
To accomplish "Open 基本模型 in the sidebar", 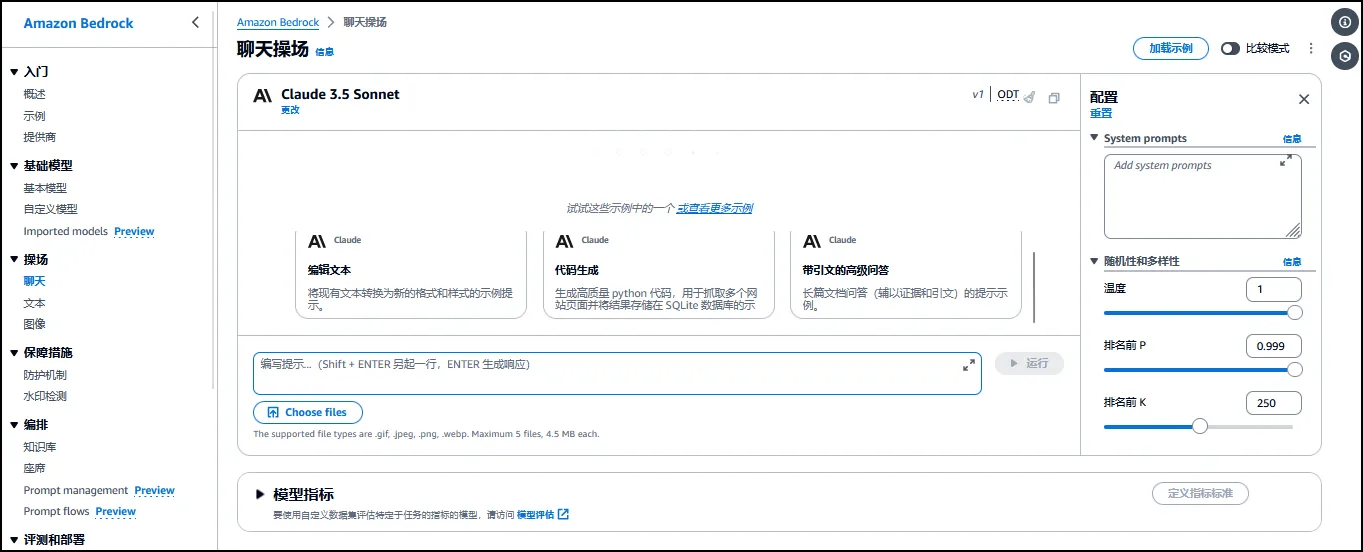I will click(45, 188).
